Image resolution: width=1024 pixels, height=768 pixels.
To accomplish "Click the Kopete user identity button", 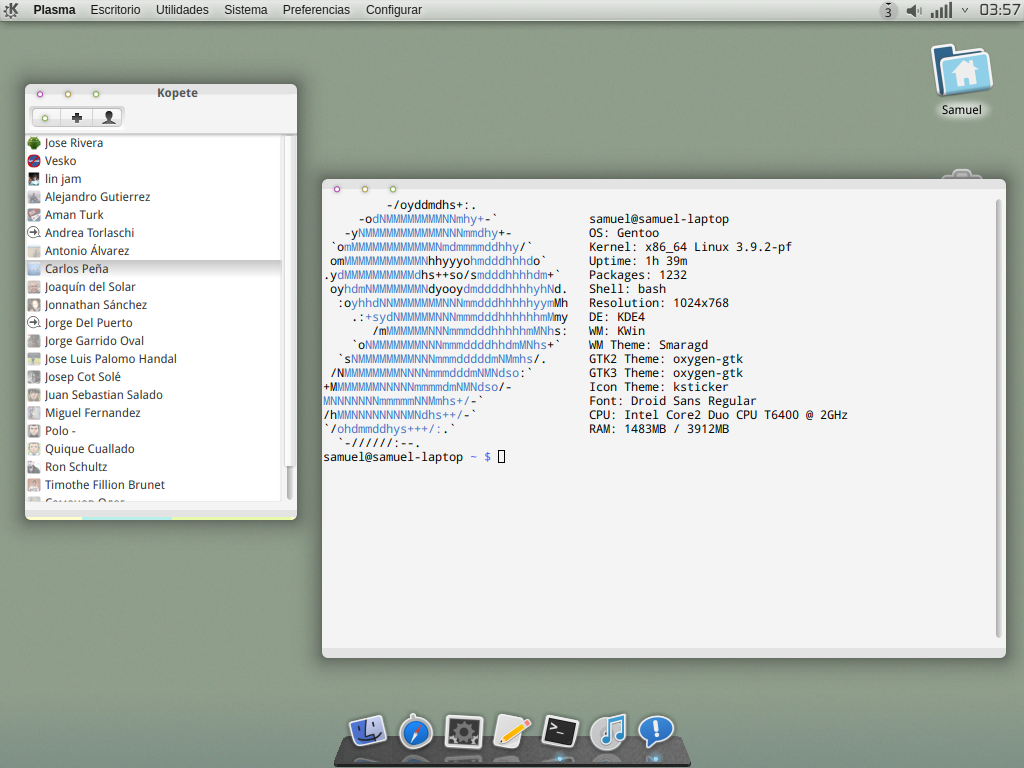I will 108,118.
